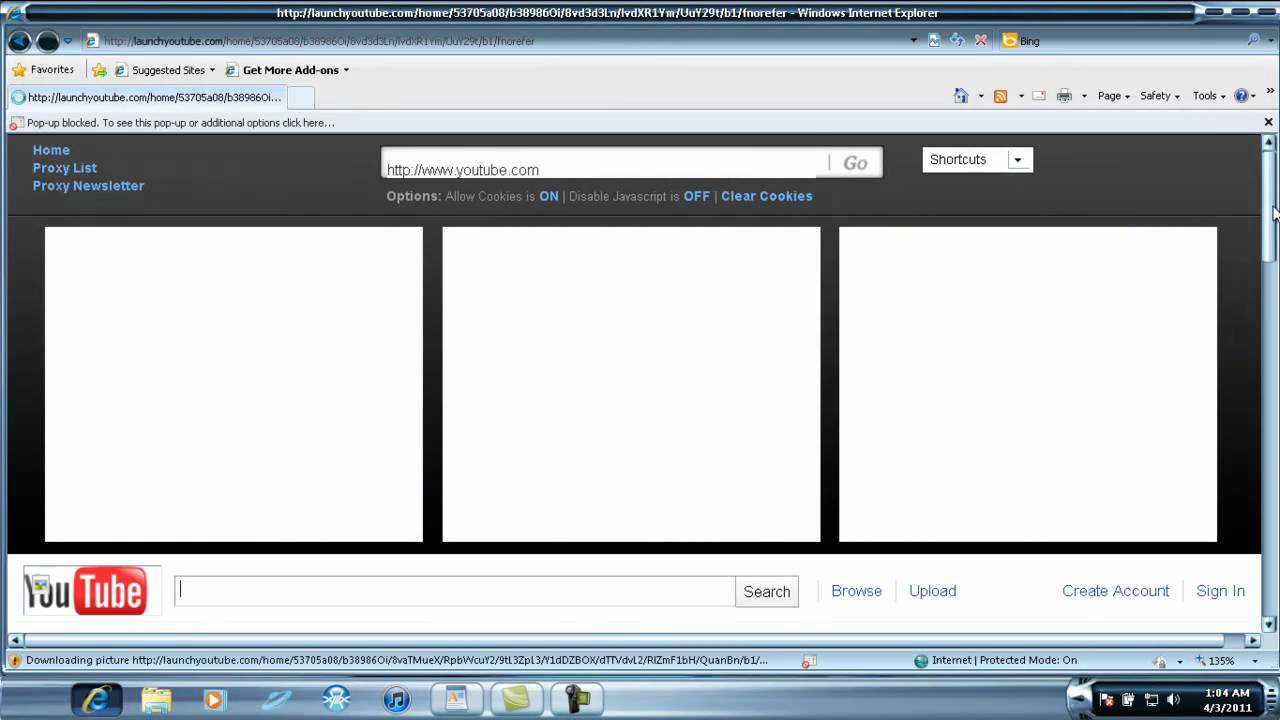The image size is (1280, 720).
Task: Click the vertical scrollbar down arrow
Action: point(1269,624)
